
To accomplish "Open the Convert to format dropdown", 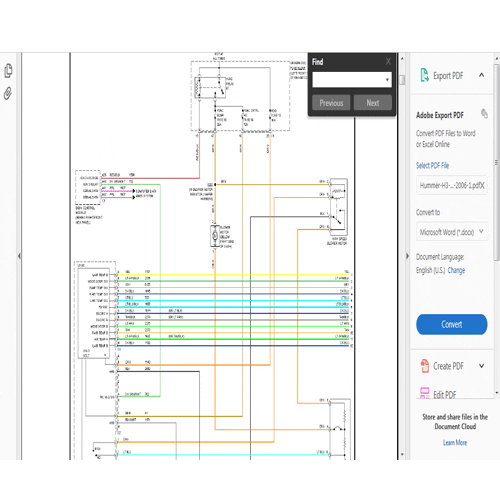I will 452,232.
